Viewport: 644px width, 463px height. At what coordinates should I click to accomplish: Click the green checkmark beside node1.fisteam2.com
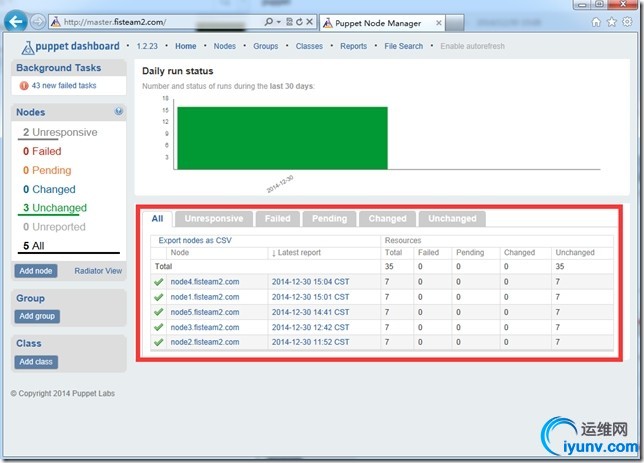point(159,297)
